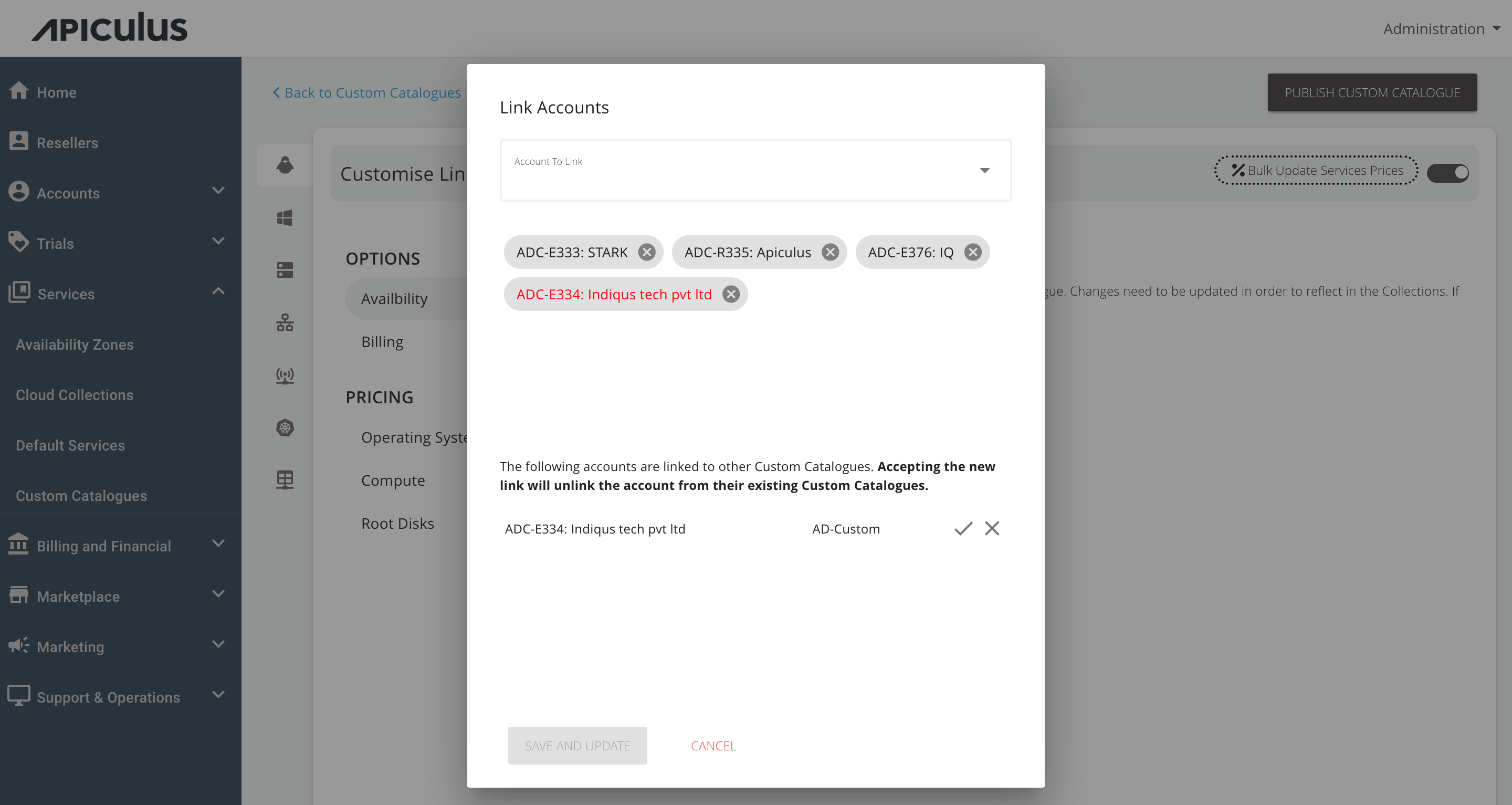Reject the ADC-E334 account relink with X
1512x805 pixels.
click(x=991, y=528)
